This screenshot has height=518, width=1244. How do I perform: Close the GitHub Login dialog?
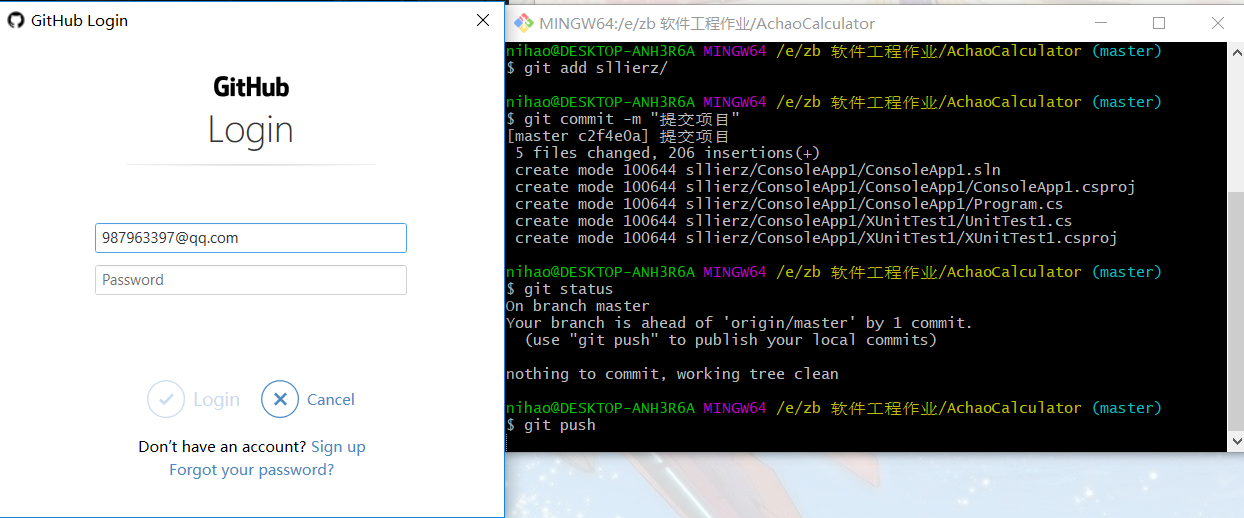483,20
